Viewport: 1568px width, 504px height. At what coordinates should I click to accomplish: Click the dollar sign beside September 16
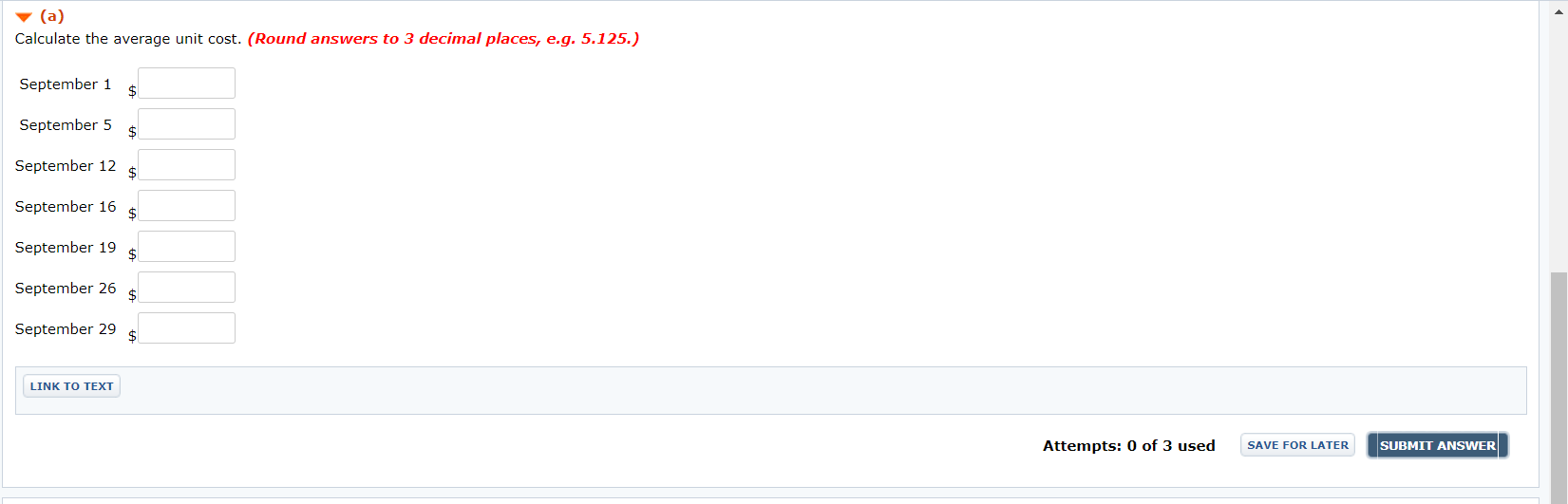pyautogui.click(x=132, y=213)
